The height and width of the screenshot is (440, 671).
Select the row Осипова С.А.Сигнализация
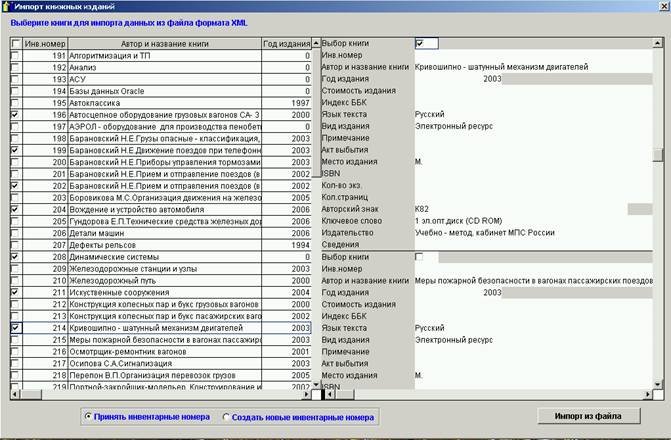[x=161, y=363]
